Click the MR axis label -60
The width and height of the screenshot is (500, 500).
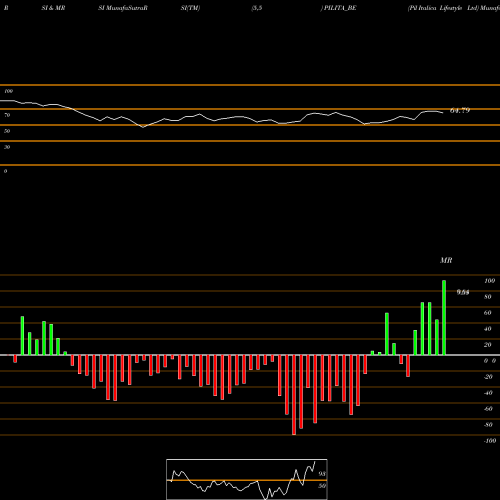click(x=488, y=409)
